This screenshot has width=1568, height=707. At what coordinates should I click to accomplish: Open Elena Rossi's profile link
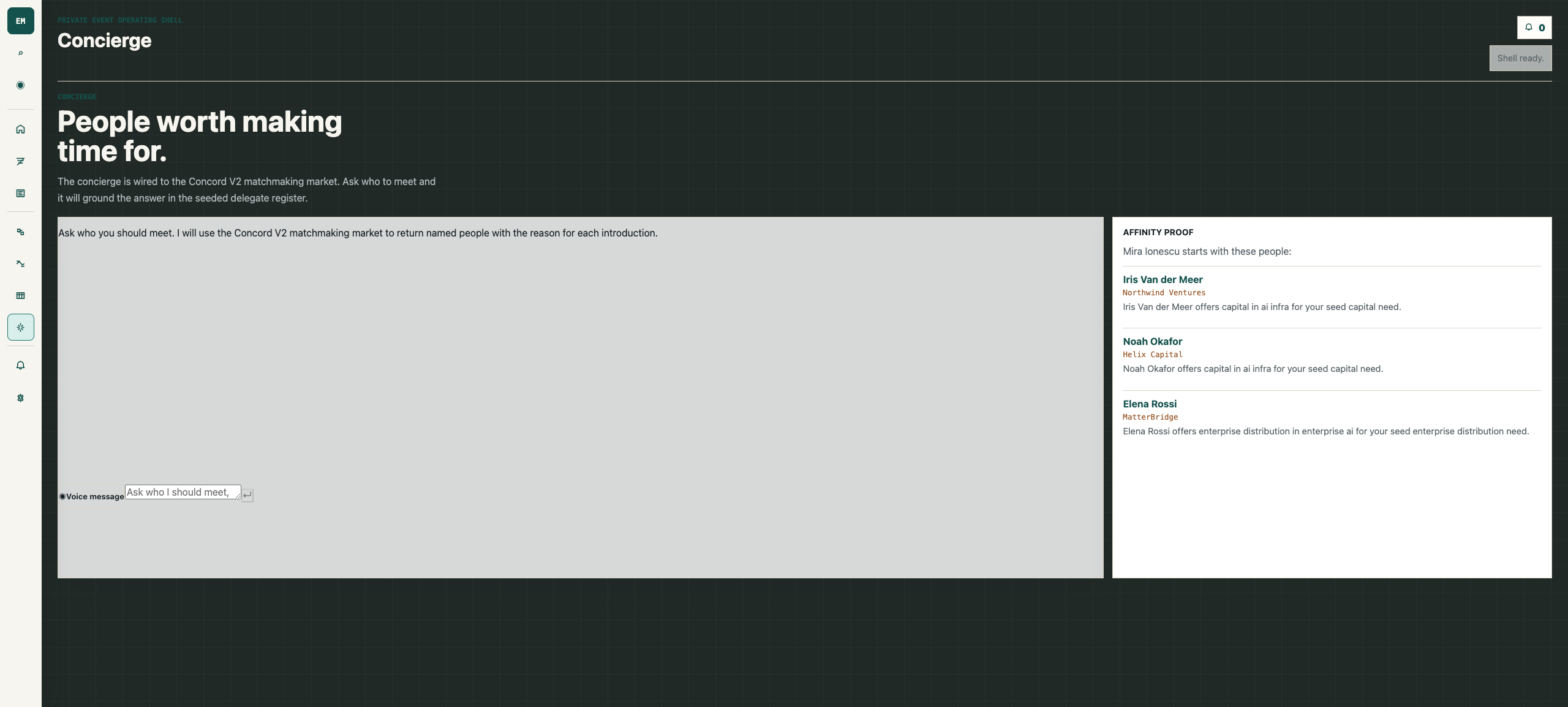(x=1150, y=404)
